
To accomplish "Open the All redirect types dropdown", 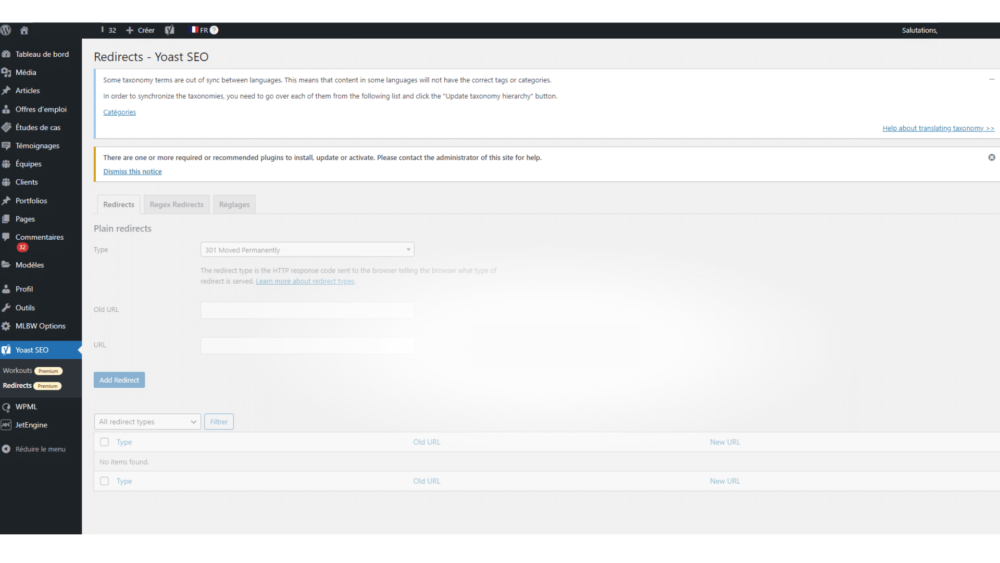I will pyautogui.click(x=147, y=421).
